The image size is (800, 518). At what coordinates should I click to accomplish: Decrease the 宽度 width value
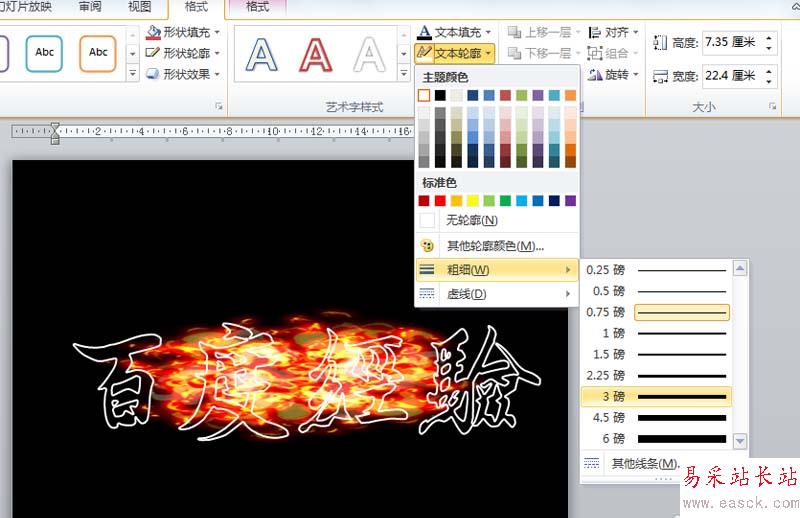(769, 82)
